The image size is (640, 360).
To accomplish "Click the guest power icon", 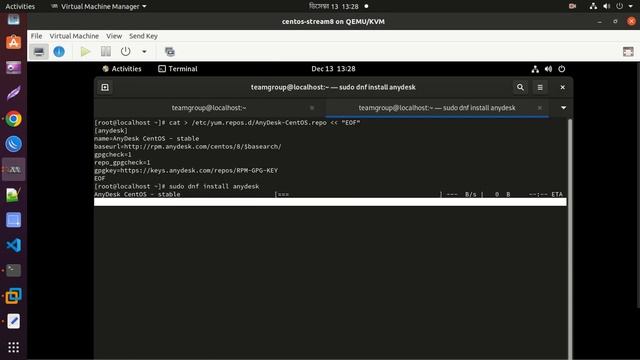I will point(562,69).
